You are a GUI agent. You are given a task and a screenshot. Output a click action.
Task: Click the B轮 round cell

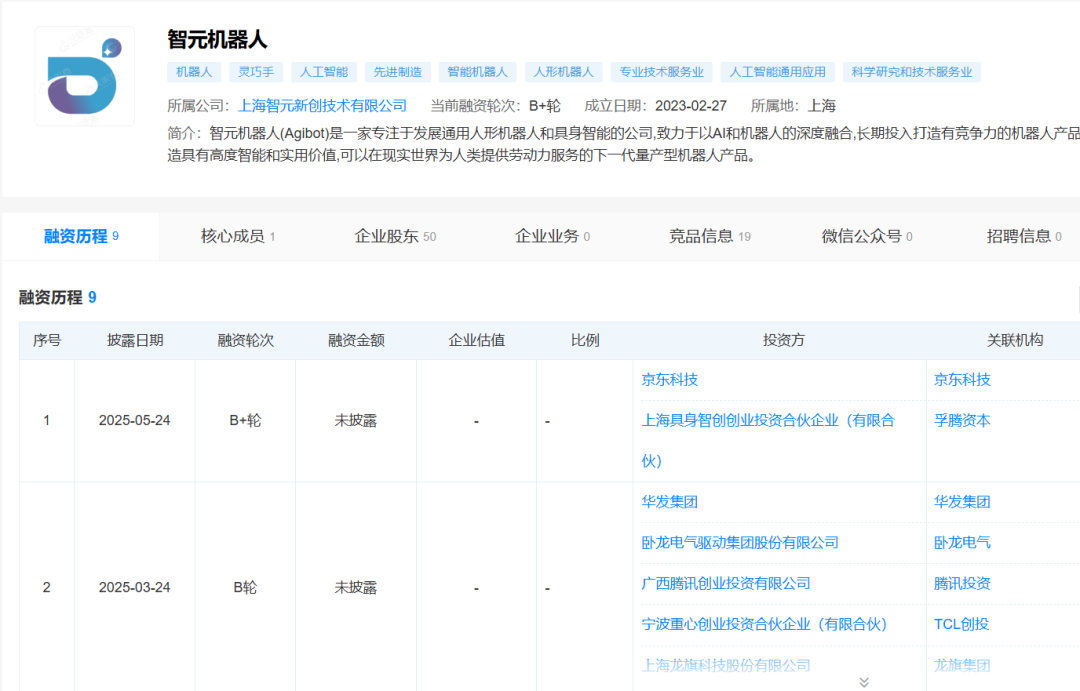tap(245, 588)
